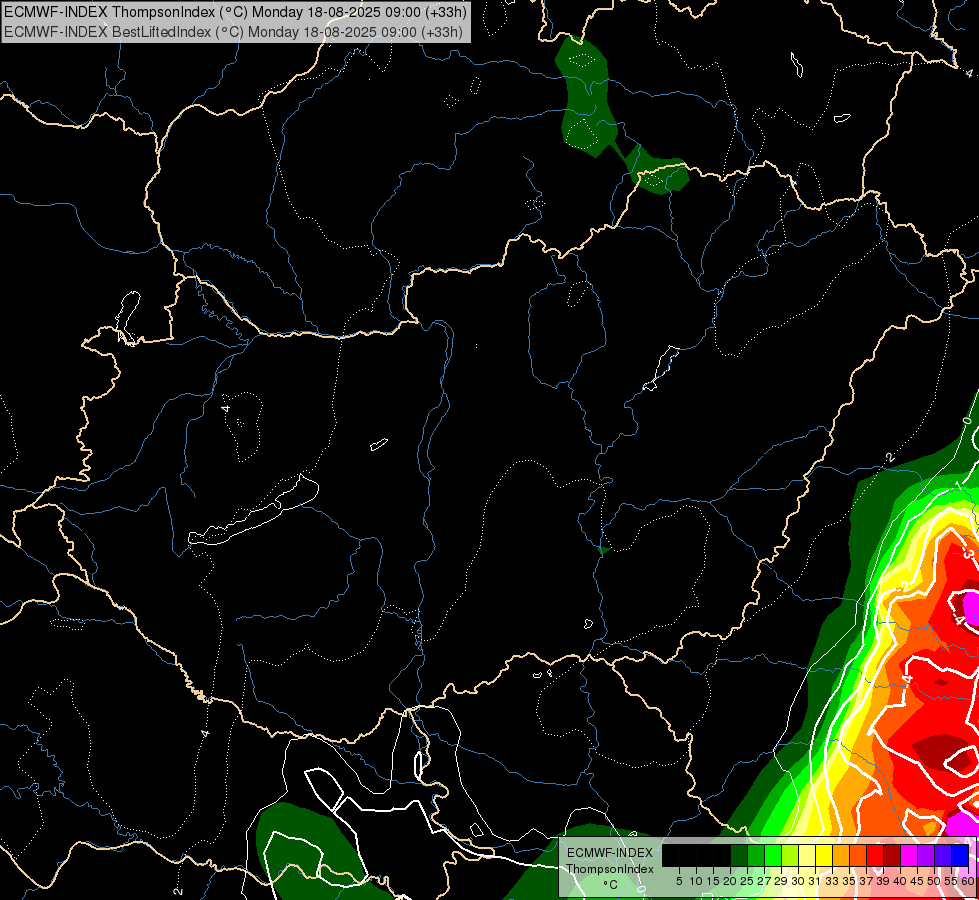This screenshot has height=900, width=979.
Task: Click the legend tick label 55
Action: 950,881
